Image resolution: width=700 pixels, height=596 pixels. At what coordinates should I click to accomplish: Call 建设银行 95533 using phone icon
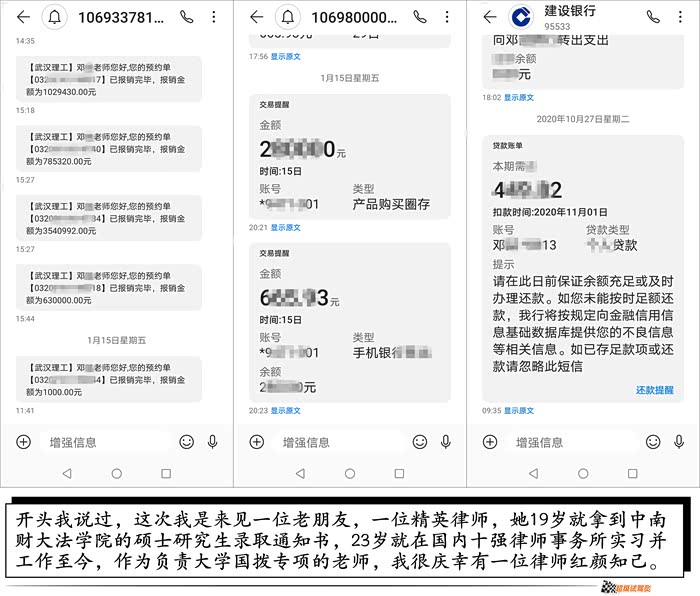[x=653, y=17]
